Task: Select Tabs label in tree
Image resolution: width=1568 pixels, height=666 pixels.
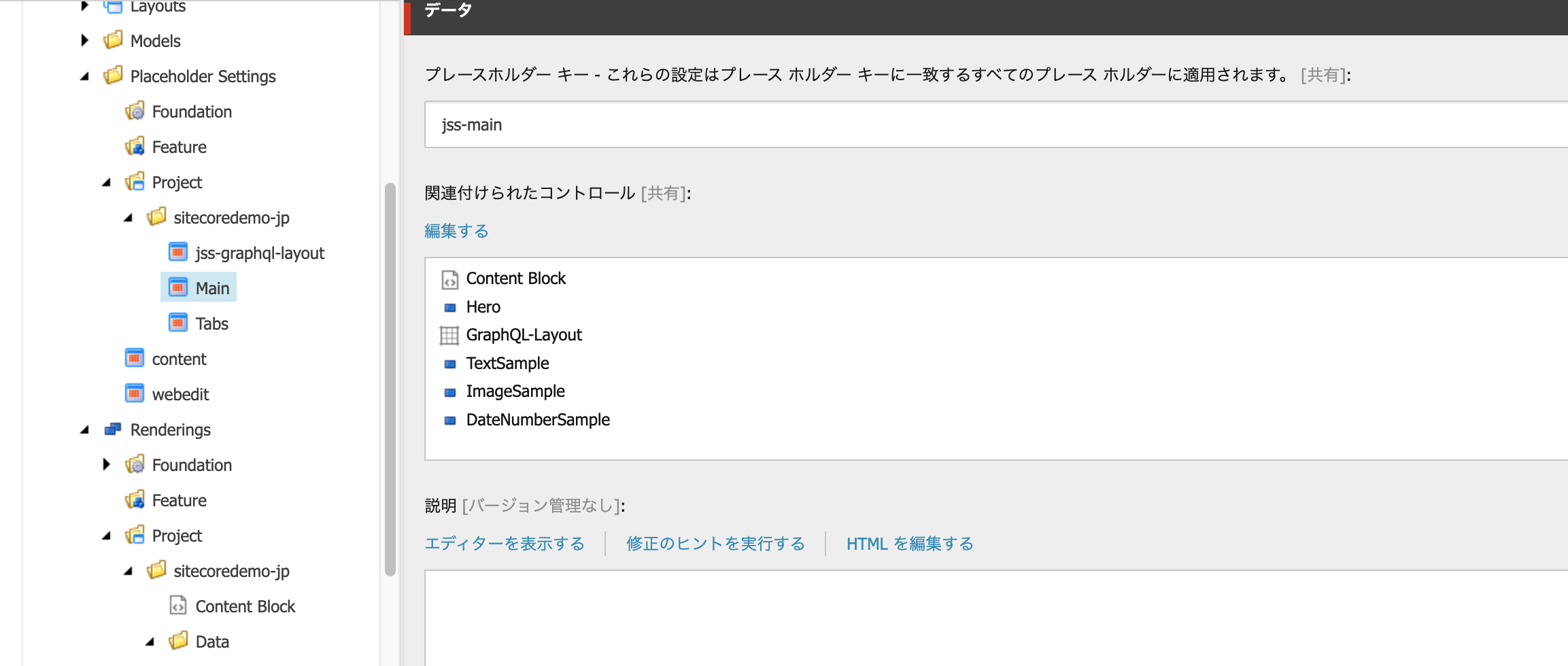Action: click(211, 323)
